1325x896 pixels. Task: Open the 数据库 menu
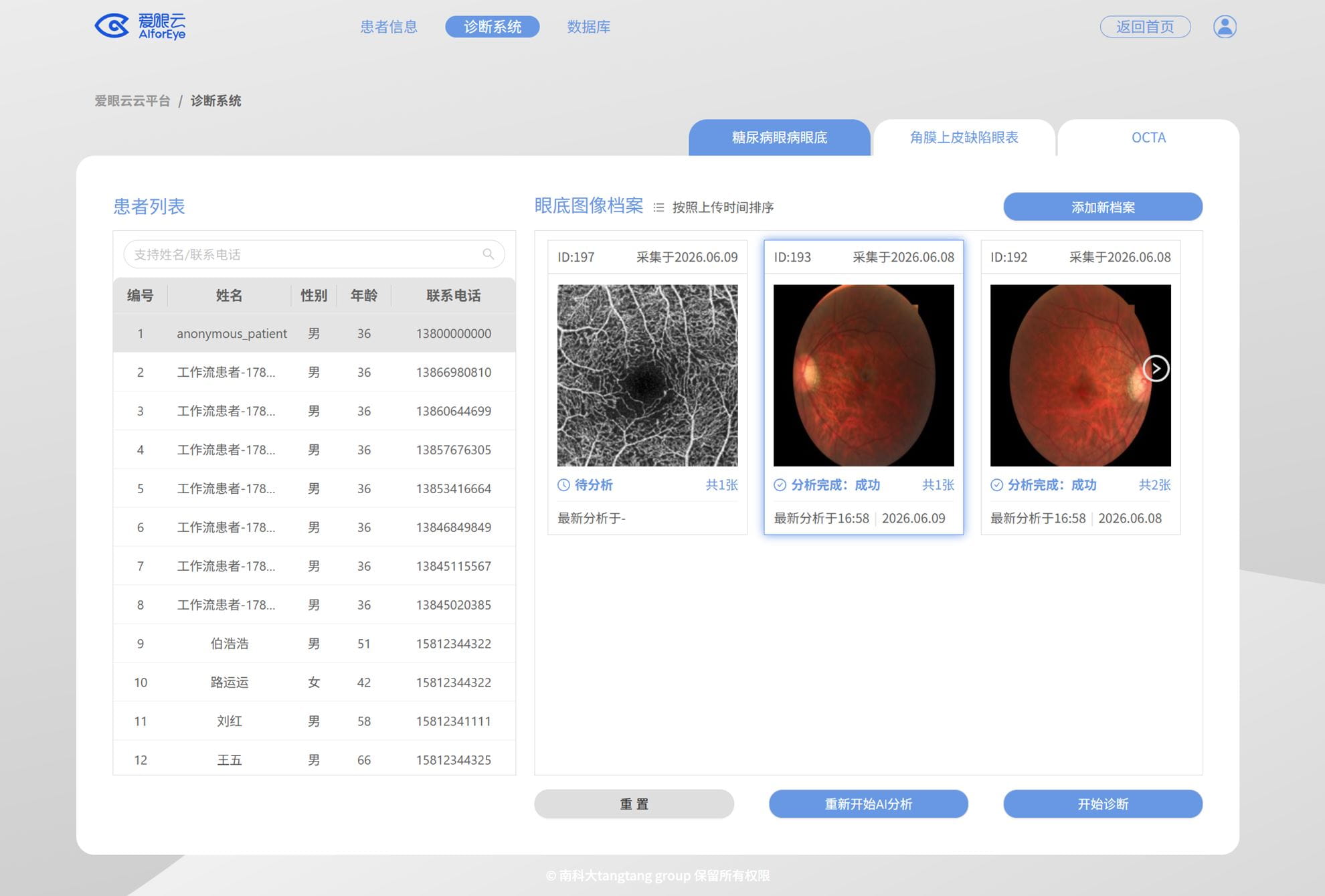[589, 27]
